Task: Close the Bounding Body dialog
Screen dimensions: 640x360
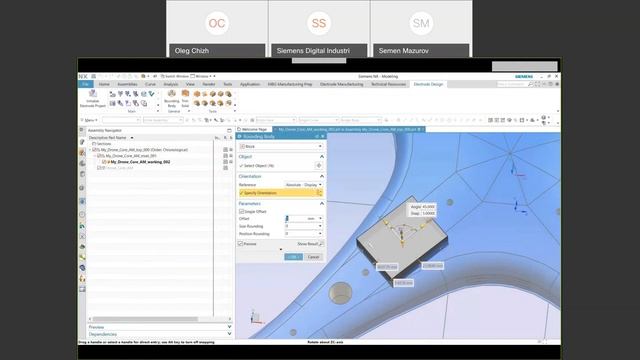Action: coord(322,136)
